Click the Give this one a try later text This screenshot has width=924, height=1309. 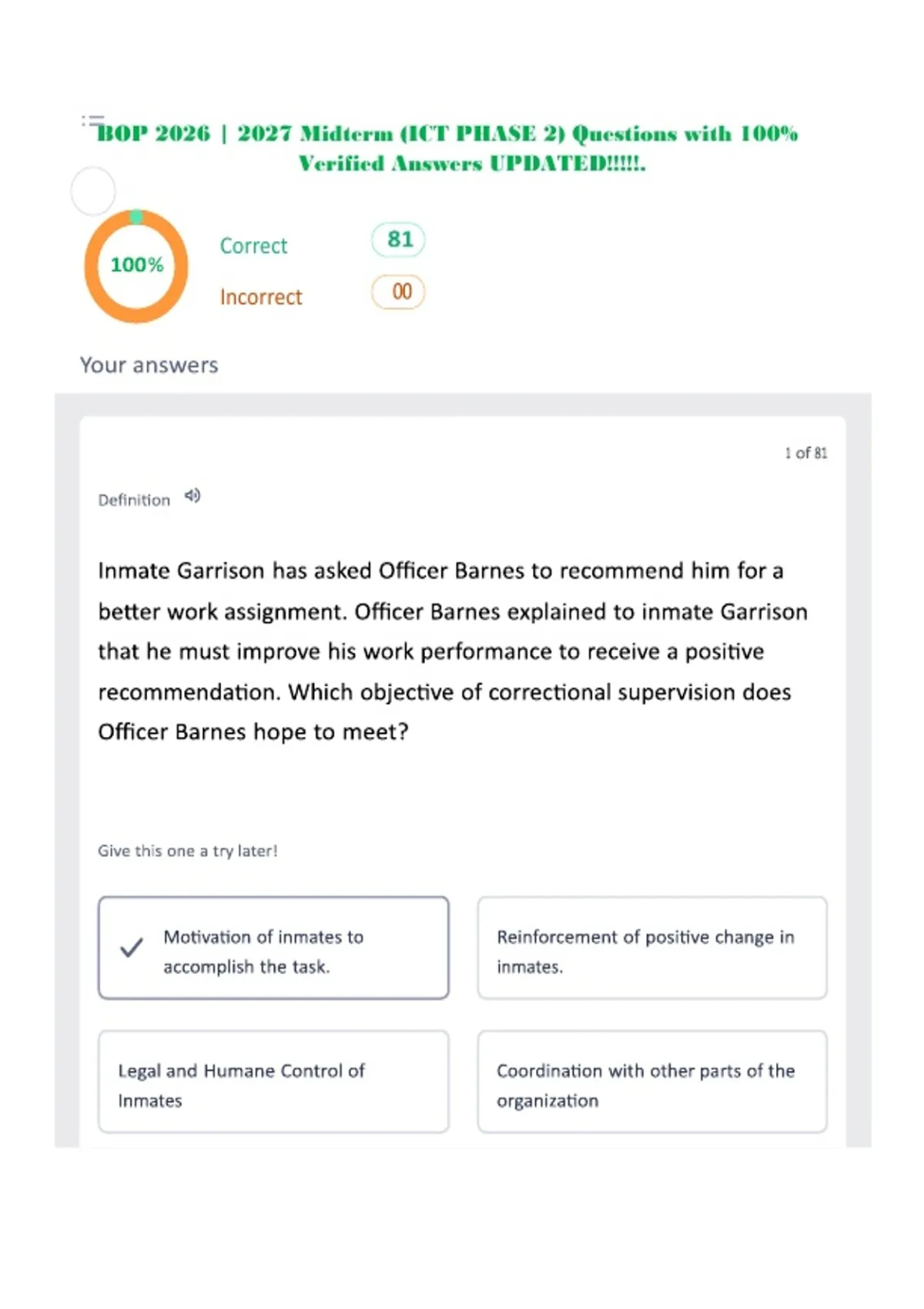[x=187, y=851]
